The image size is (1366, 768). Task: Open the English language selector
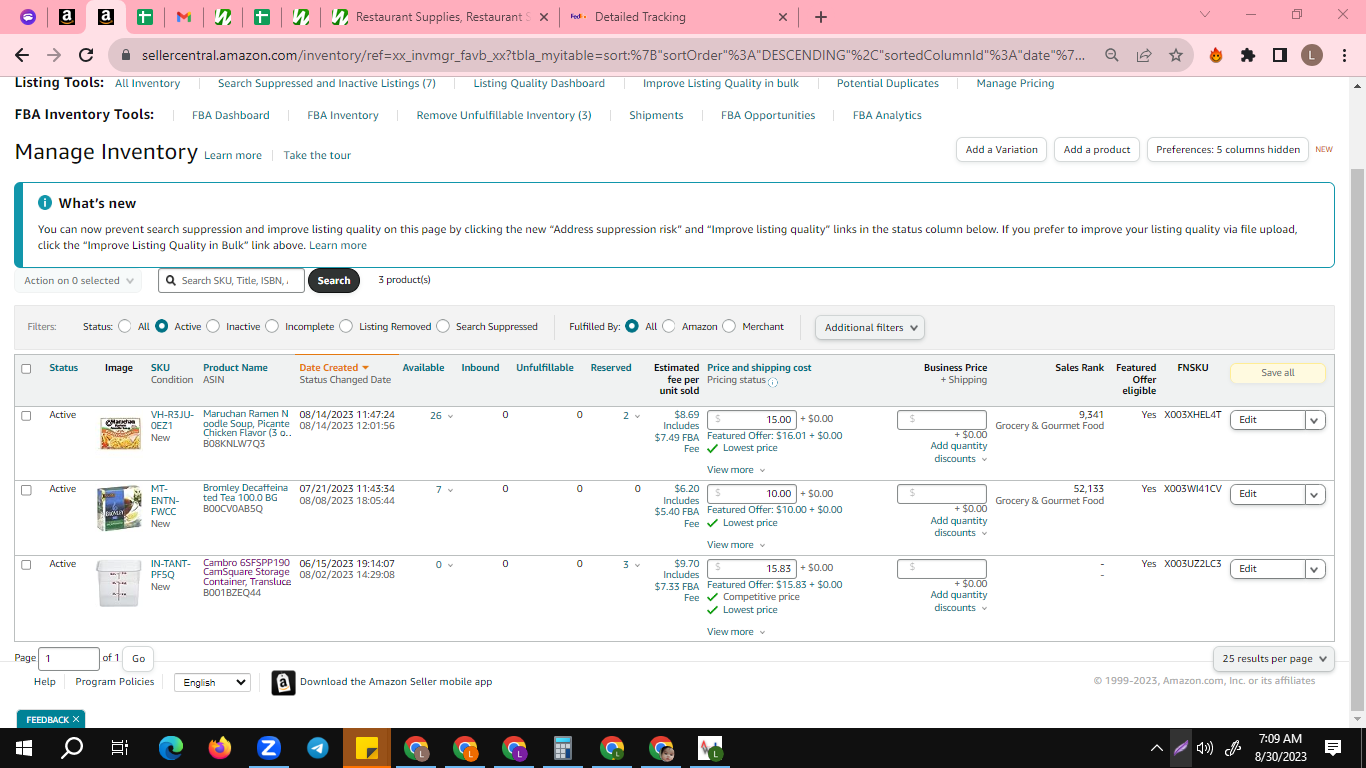coord(212,682)
